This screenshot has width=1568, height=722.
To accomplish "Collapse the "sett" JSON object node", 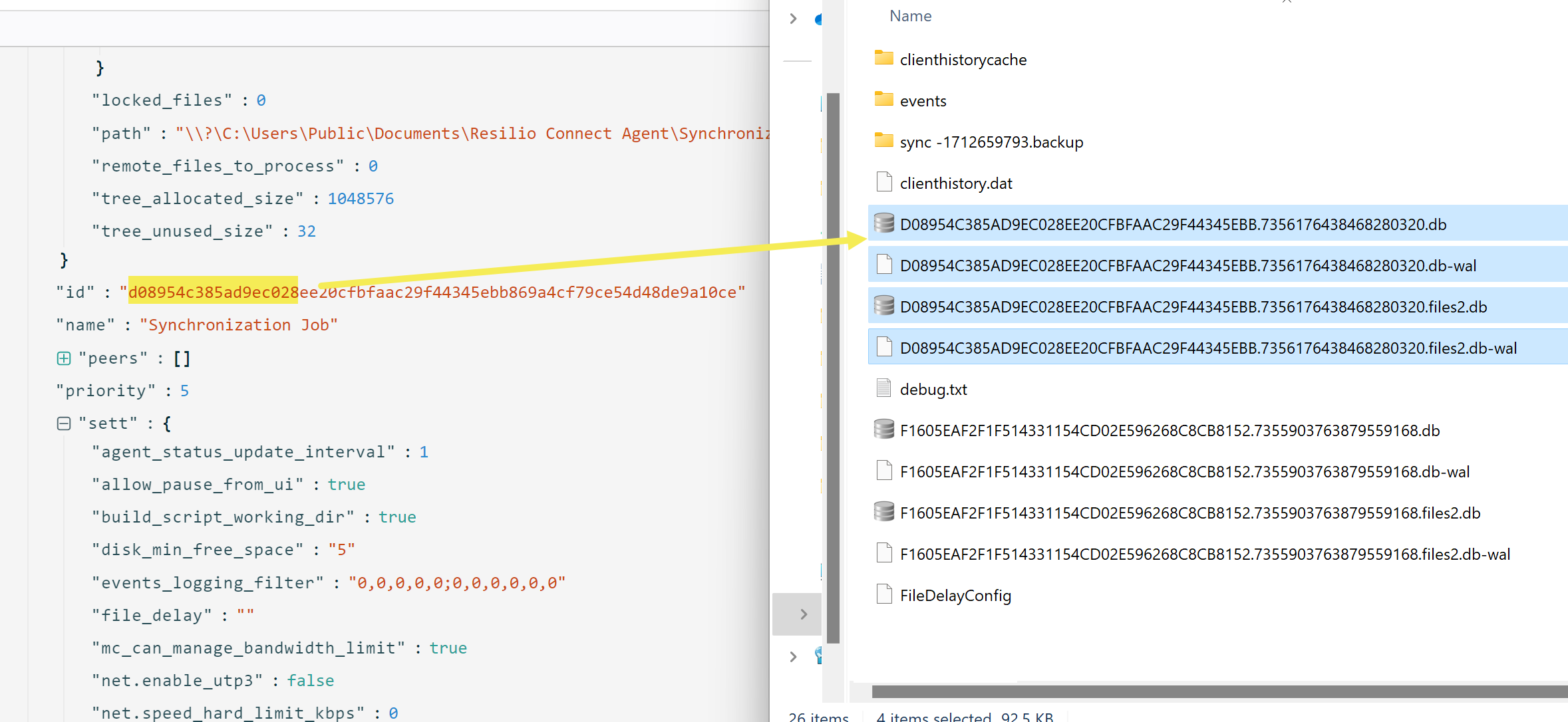I will pyautogui.click(x=64, y=423).
